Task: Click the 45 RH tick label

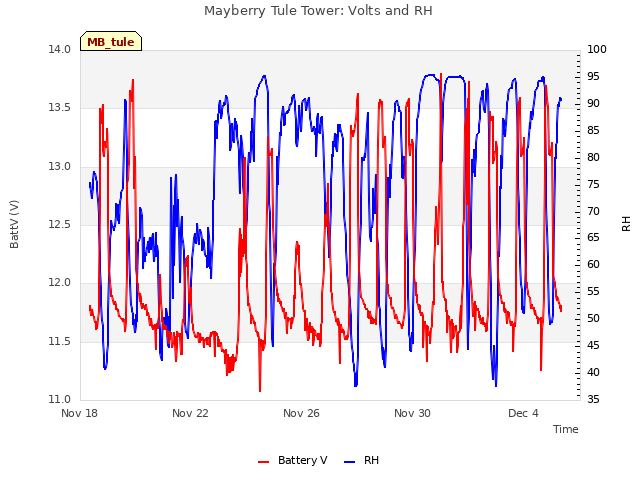Action: point(593,345)
